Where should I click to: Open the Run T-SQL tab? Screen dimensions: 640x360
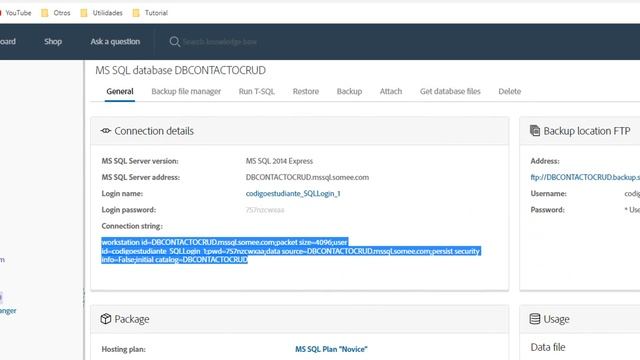pos(256,91)
